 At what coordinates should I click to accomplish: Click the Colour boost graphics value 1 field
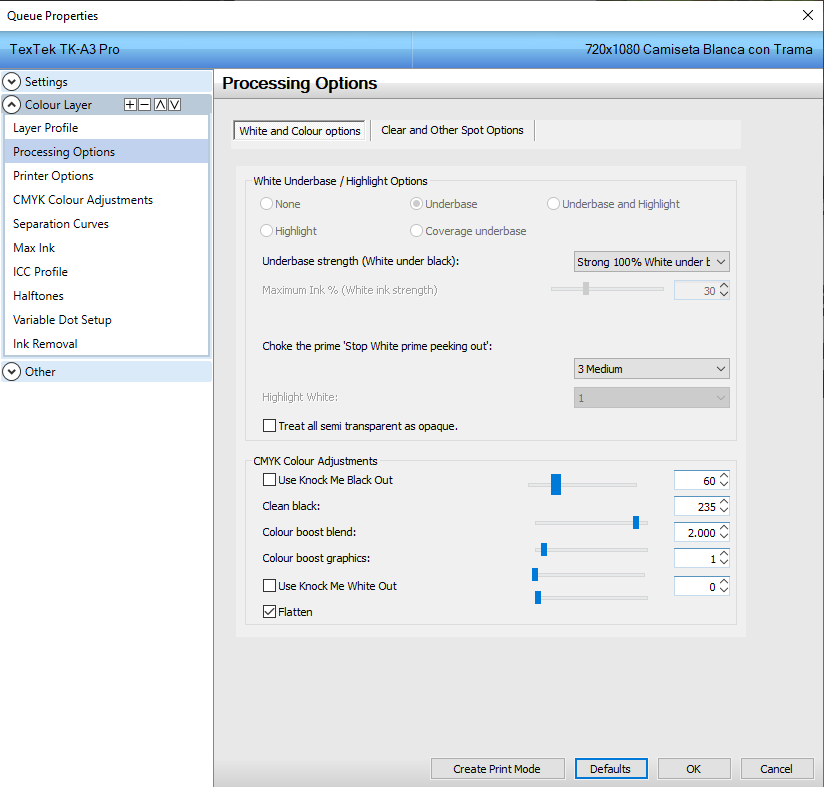coord(696,558)
